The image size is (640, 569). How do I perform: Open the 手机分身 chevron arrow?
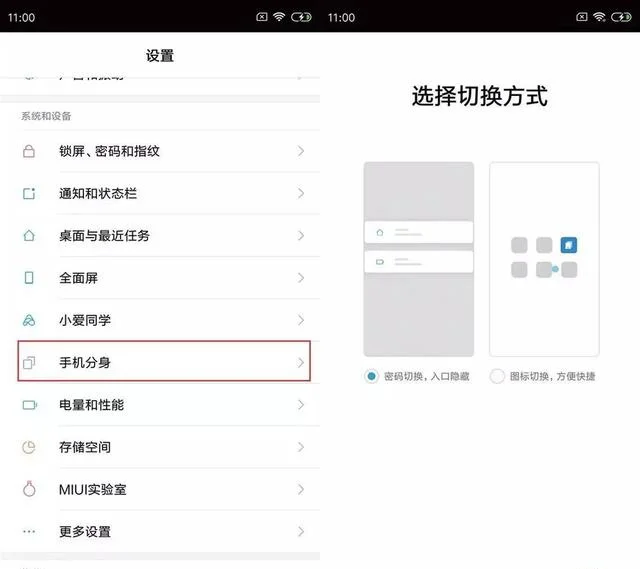pyautogui.click(x=300, y=362)
